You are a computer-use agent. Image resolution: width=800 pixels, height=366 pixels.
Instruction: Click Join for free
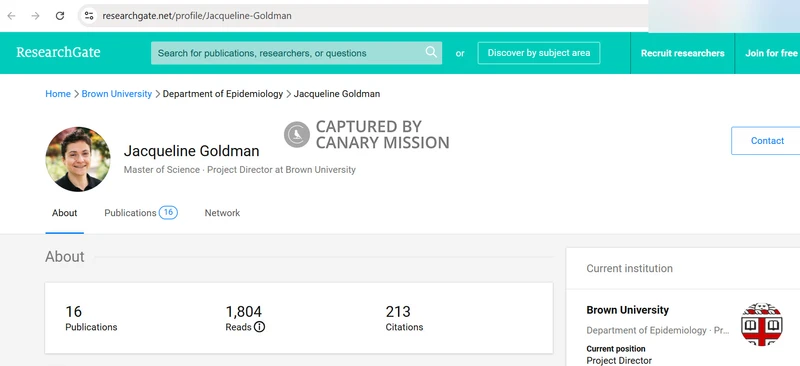coord(771,53)
